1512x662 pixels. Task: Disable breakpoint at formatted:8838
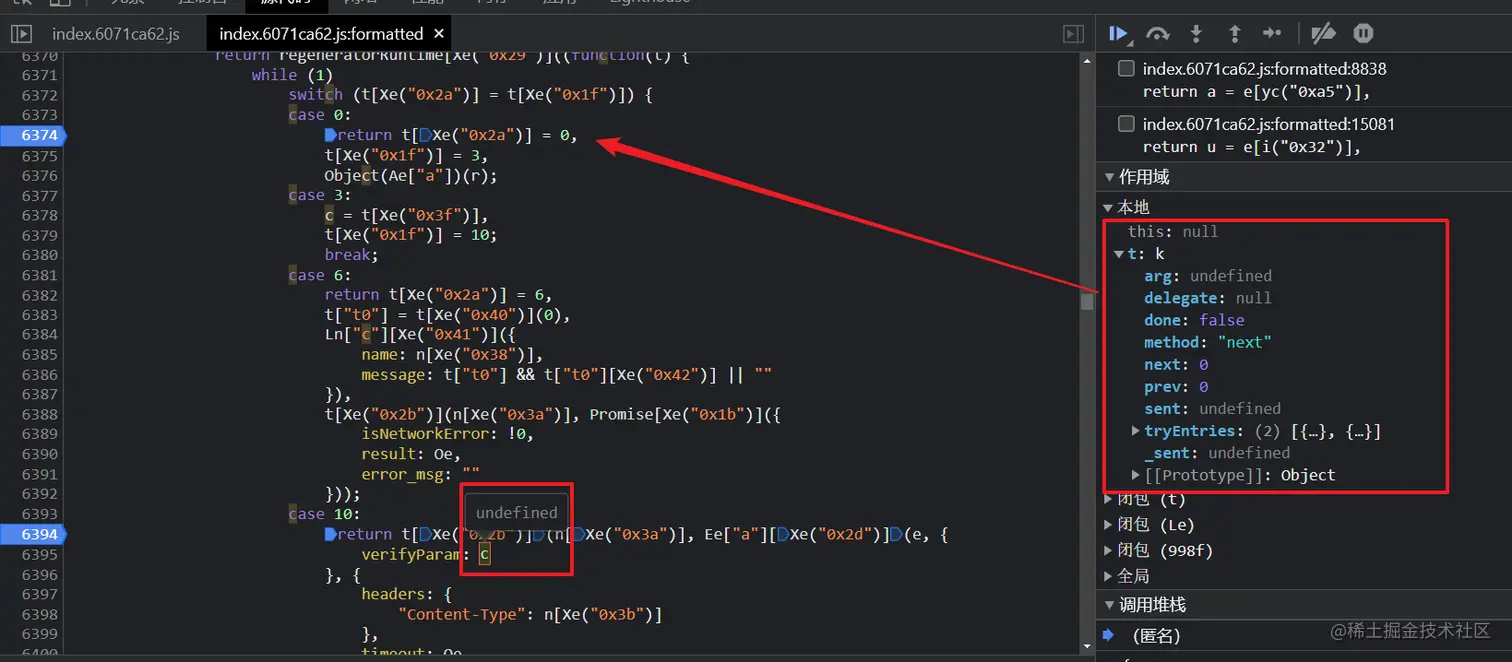[x=1126, y=69]
